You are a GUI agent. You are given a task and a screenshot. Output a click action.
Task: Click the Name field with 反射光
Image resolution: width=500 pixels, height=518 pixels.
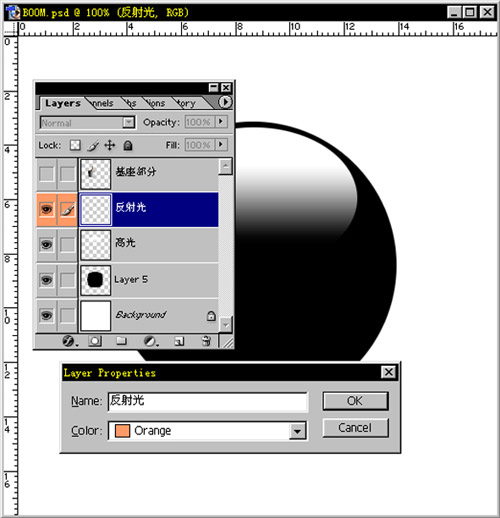click(207, 401)
